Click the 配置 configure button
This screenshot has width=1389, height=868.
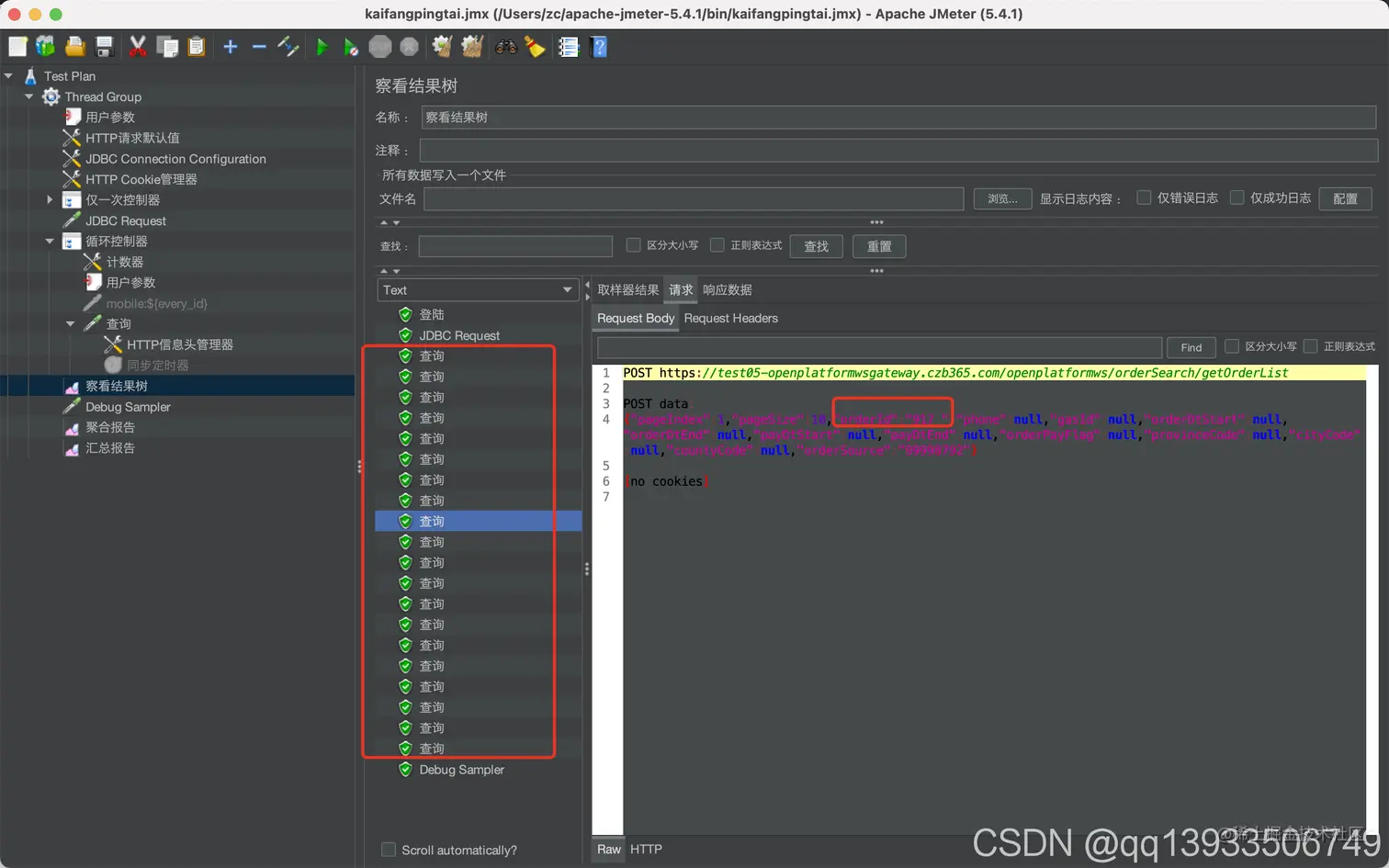pos(1345,198)
